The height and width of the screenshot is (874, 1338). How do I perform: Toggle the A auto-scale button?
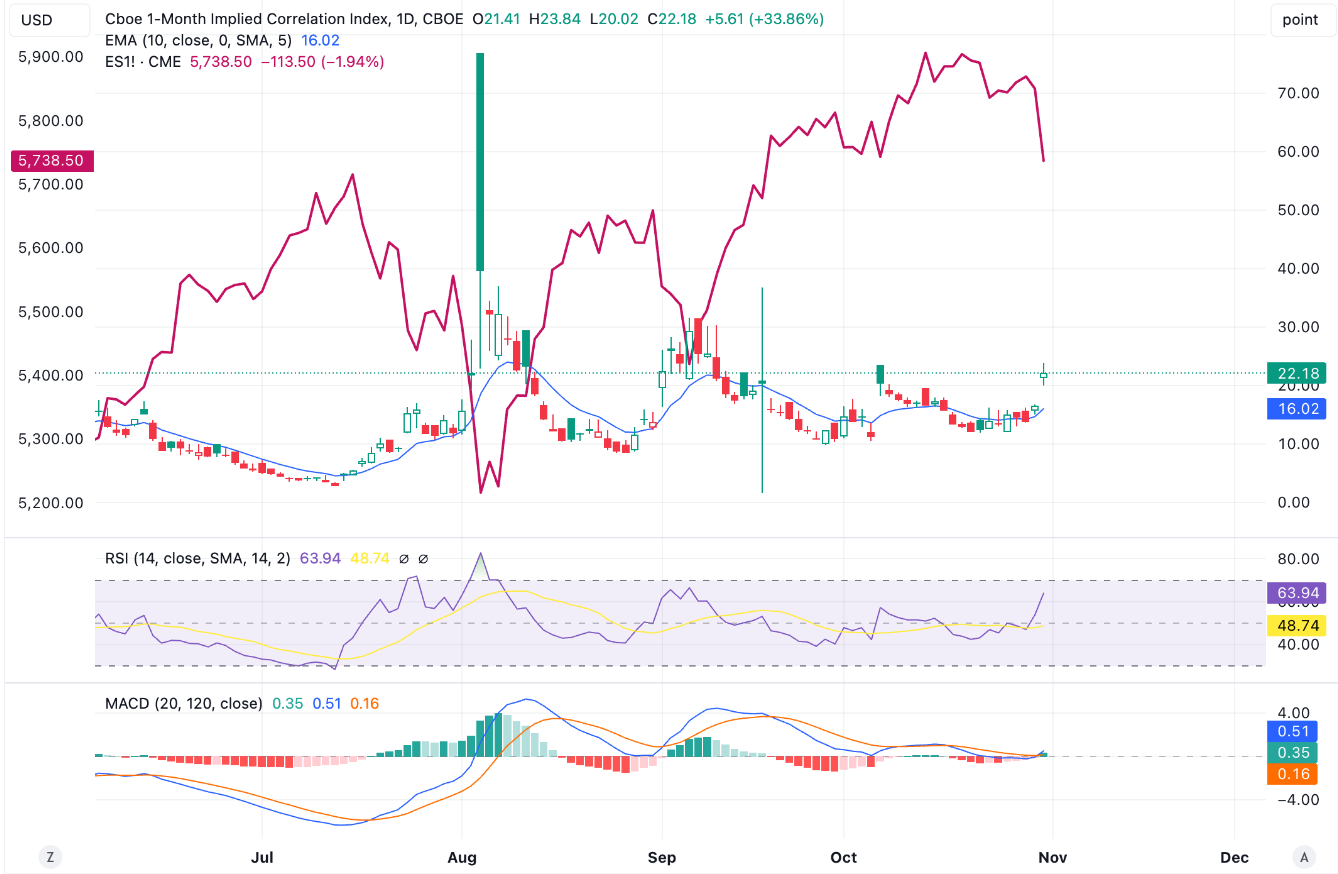[1303, 856]
